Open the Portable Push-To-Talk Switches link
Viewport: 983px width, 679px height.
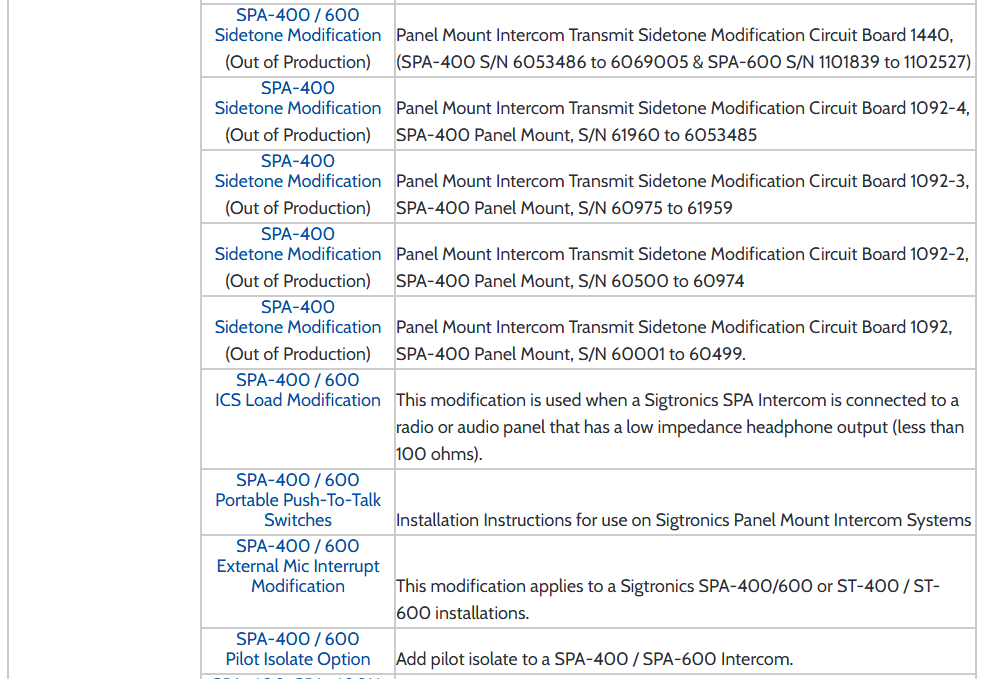[x=298, y=500]
